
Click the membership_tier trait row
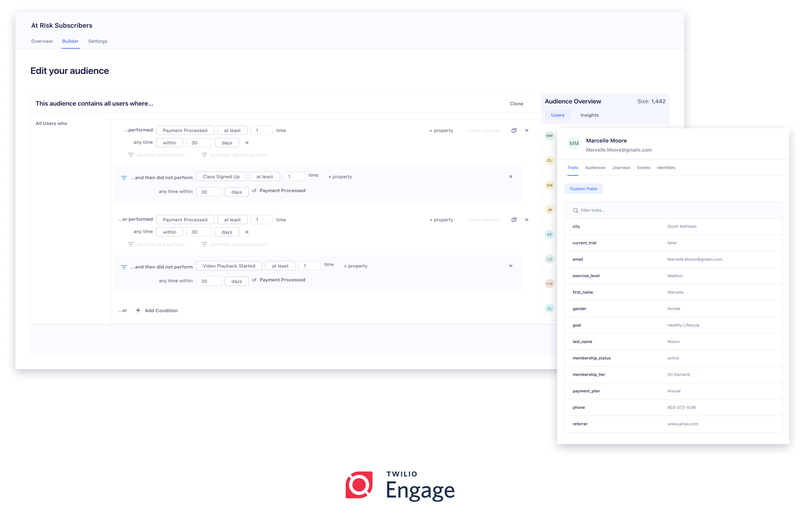point(673,374)
